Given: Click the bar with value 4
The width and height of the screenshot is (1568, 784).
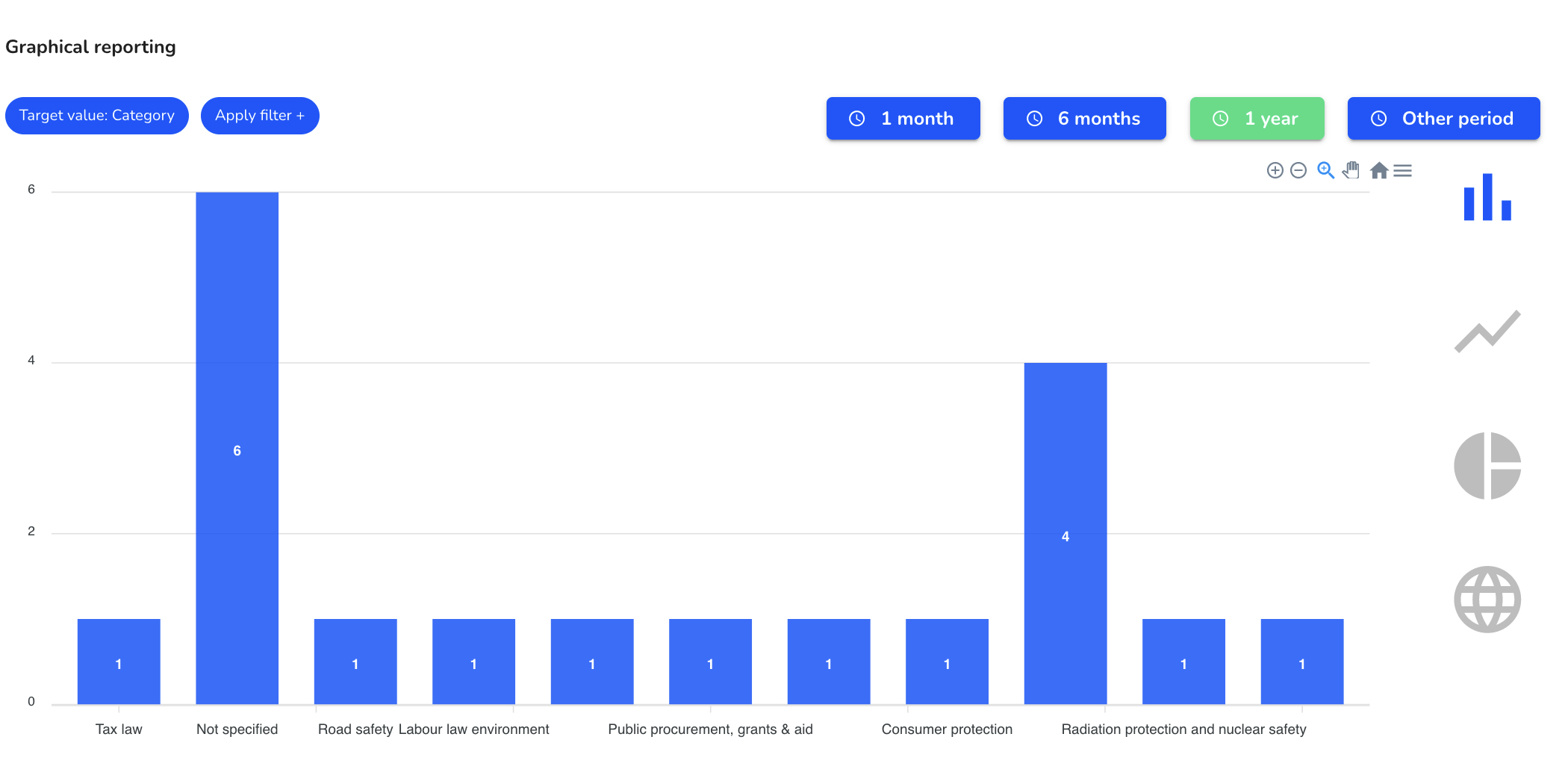Looking at the screenshot, I should (1065, 534).
